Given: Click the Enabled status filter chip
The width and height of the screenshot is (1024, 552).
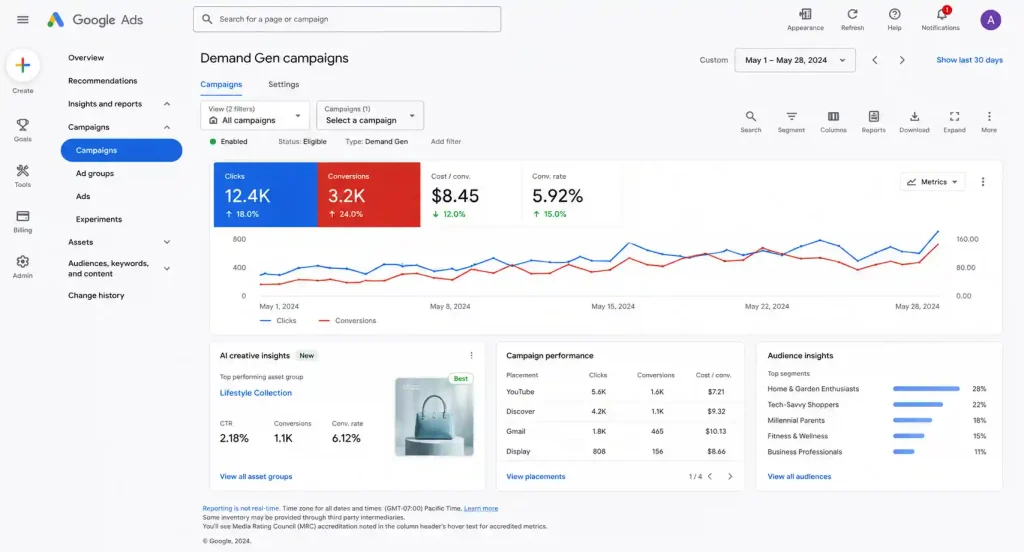Looking at the screenshot, I should [229, 141].
